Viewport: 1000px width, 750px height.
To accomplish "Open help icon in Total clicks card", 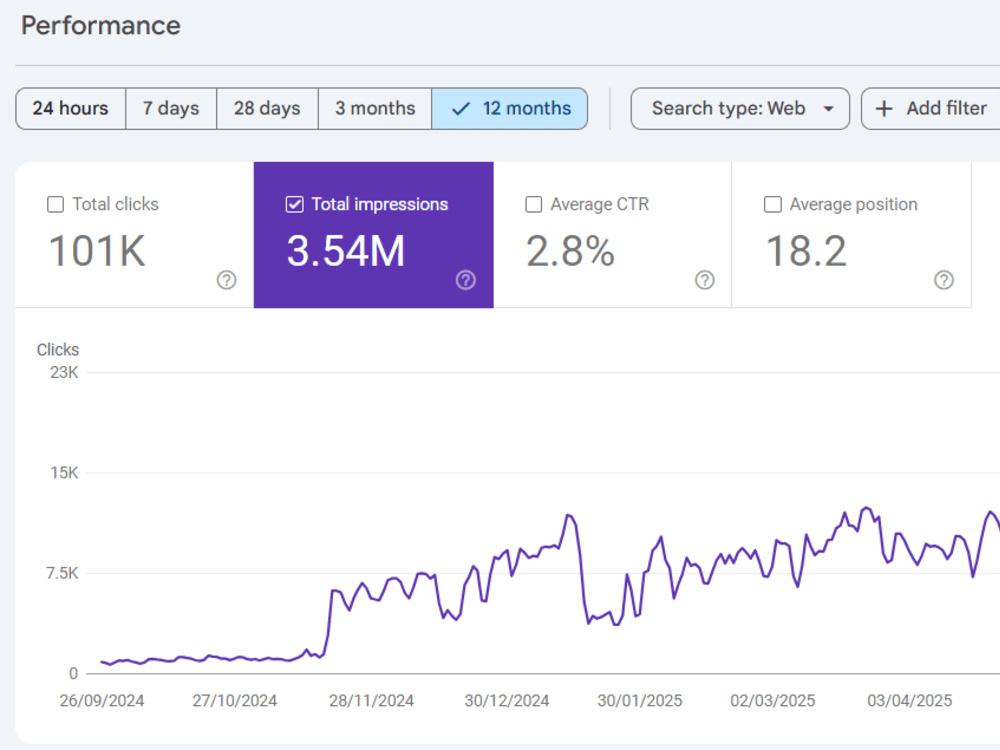I will 226,280.
